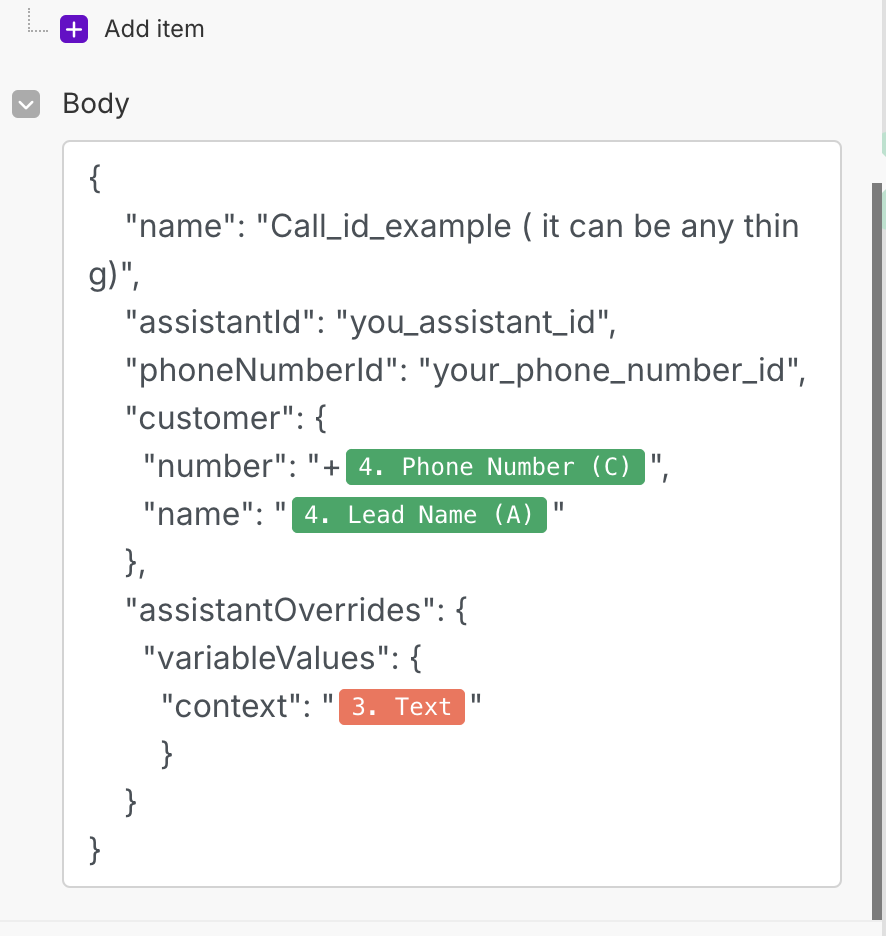
Task: Click the vertical scrollbar on the right edge
Action: tap(877, 500)
